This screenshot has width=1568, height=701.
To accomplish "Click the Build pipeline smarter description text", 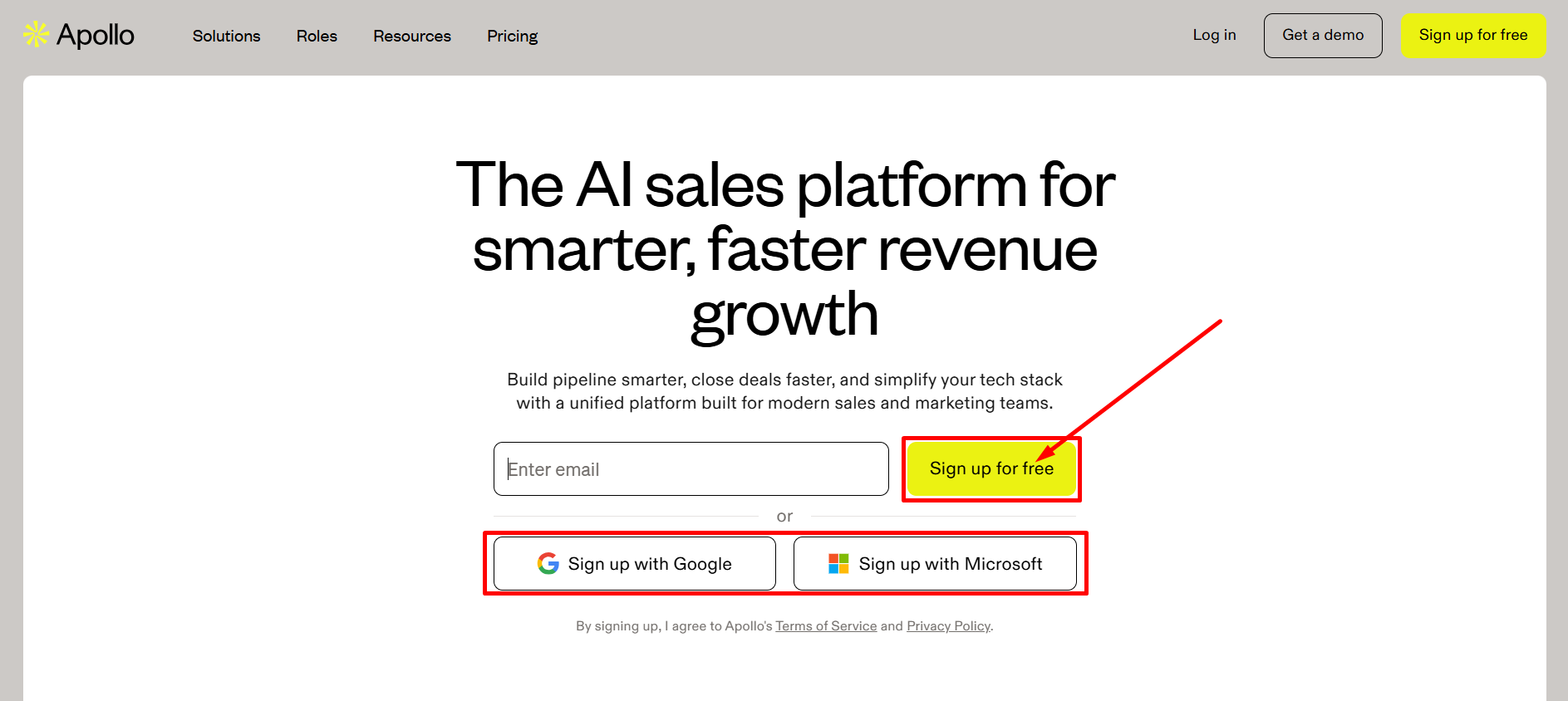I will (784, 391).
